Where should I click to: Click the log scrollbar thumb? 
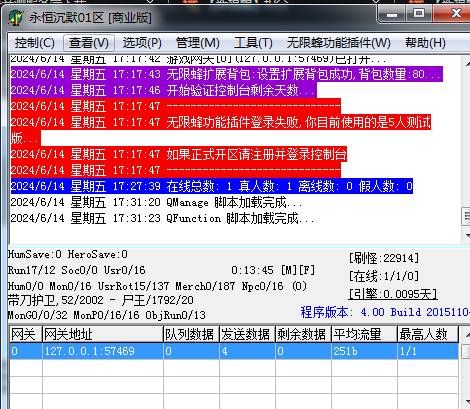click(466, 216)
